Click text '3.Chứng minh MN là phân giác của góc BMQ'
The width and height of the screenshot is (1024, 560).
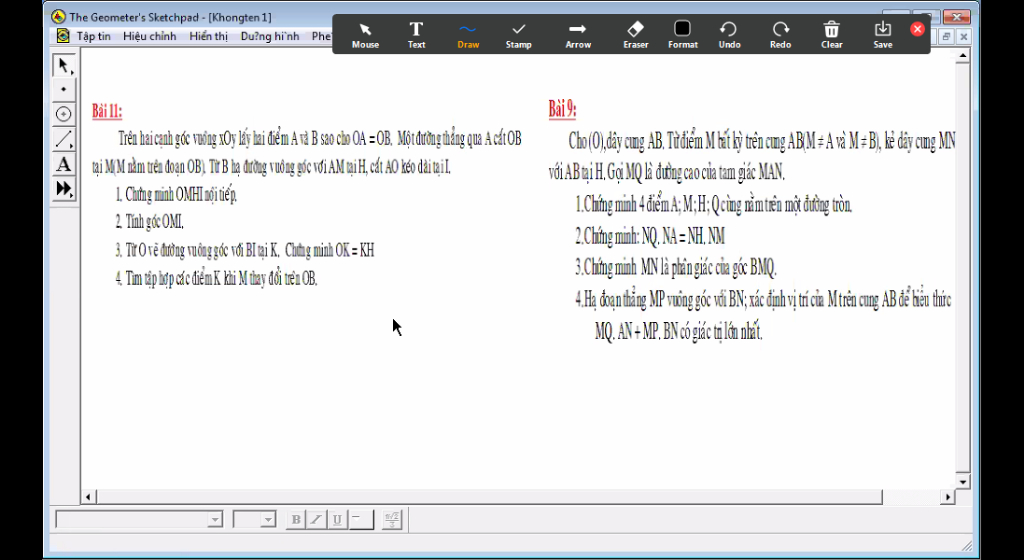(x=676, y=267)
